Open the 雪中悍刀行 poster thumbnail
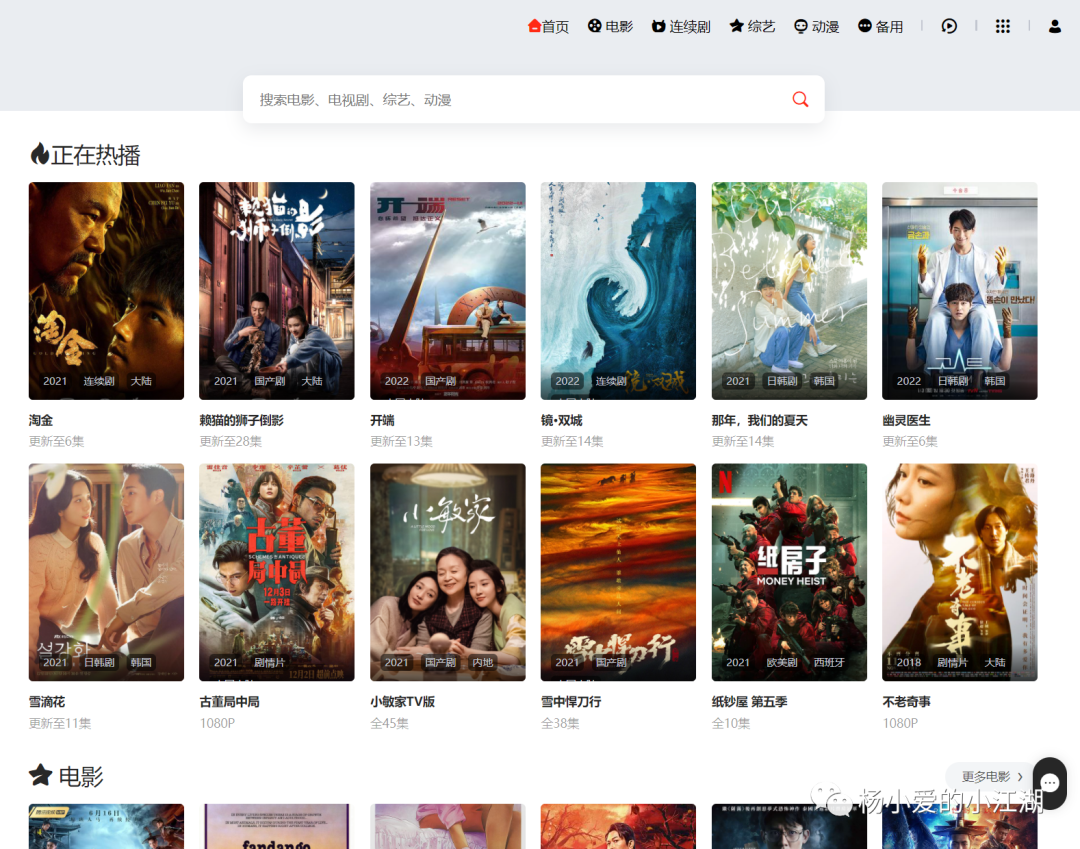Screen dimensions: 1080x849 coord(619,572)
